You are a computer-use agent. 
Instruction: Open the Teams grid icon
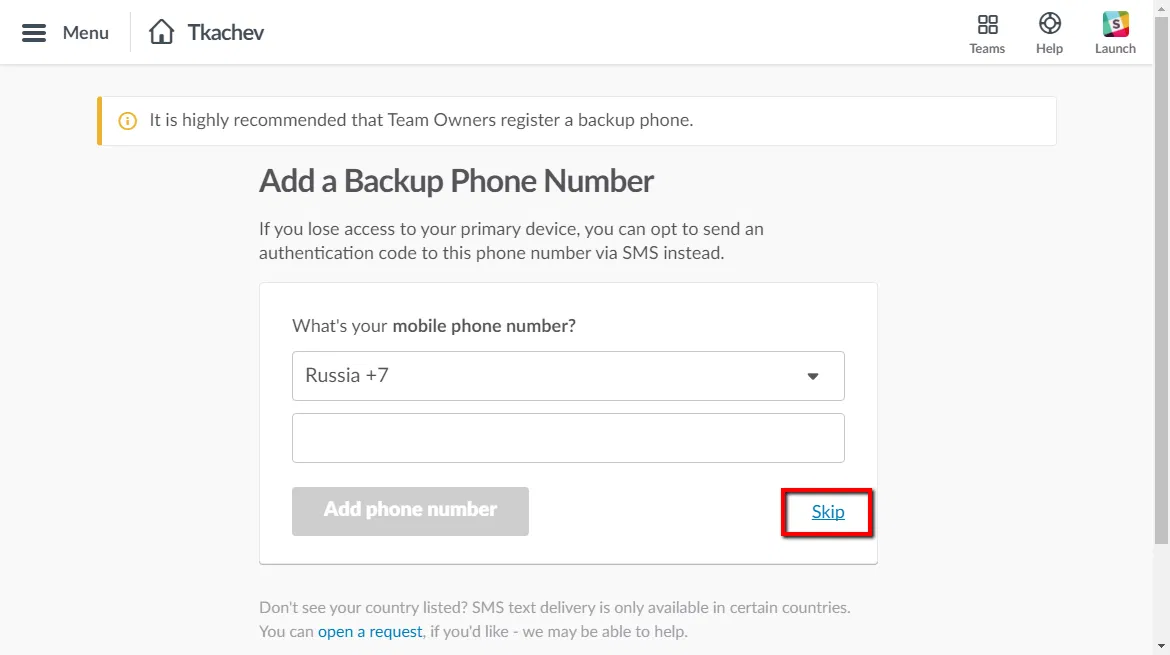click(987, 24)
